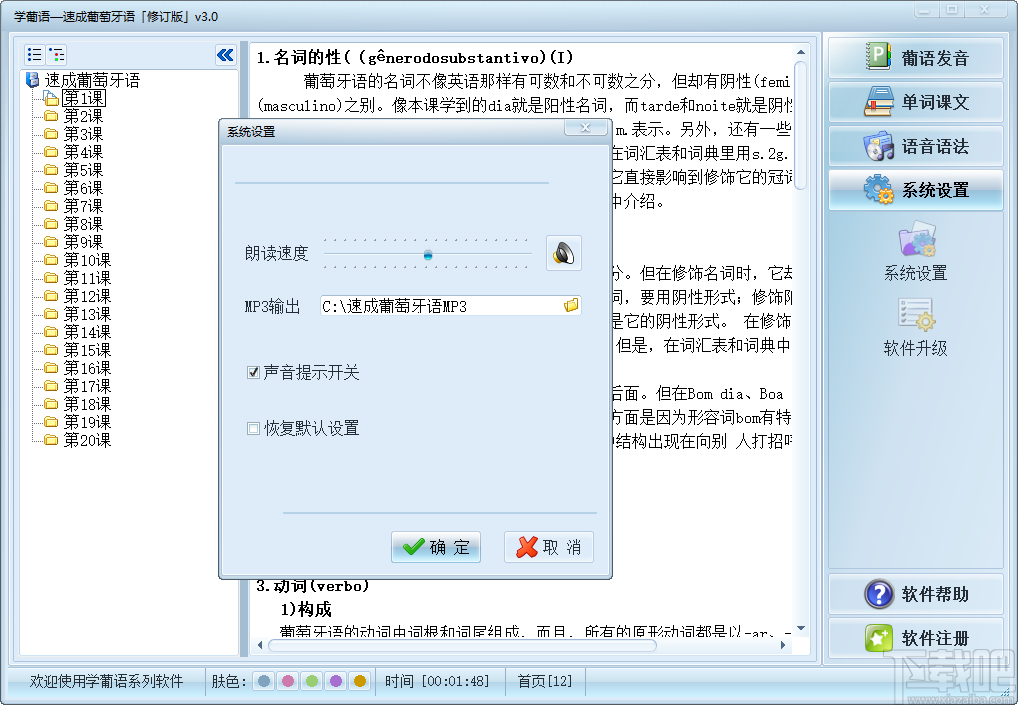Open folder picker for MP3输出 path

(x=570, y=305)
